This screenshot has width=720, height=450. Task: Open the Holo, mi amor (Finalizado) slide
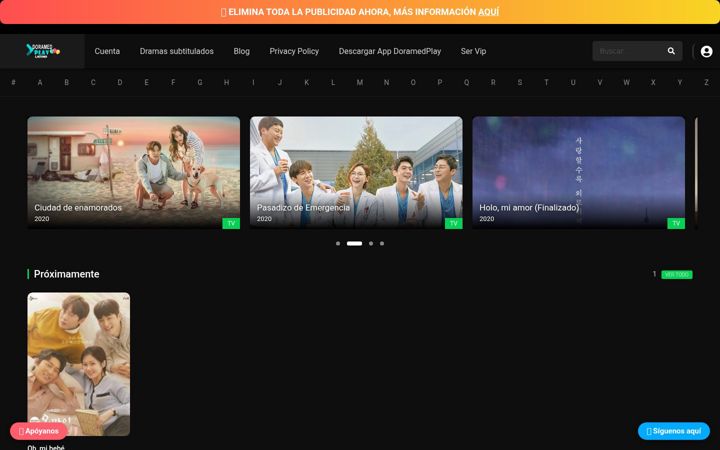coord(579,172)
